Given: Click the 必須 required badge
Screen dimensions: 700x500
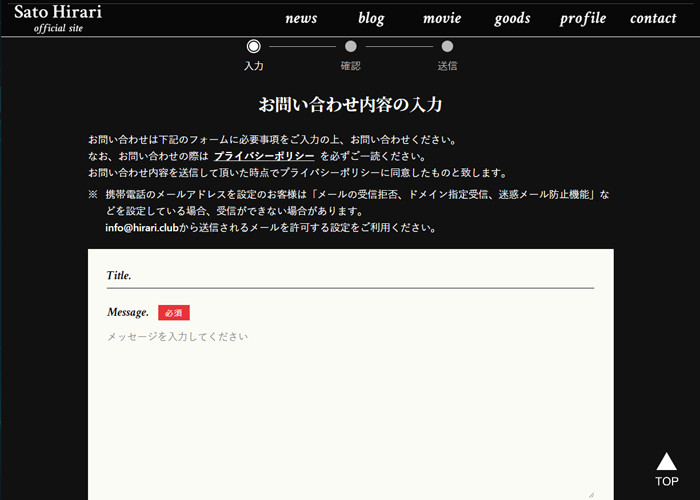Looking at the screenshot, I should (x=174, y=312).
